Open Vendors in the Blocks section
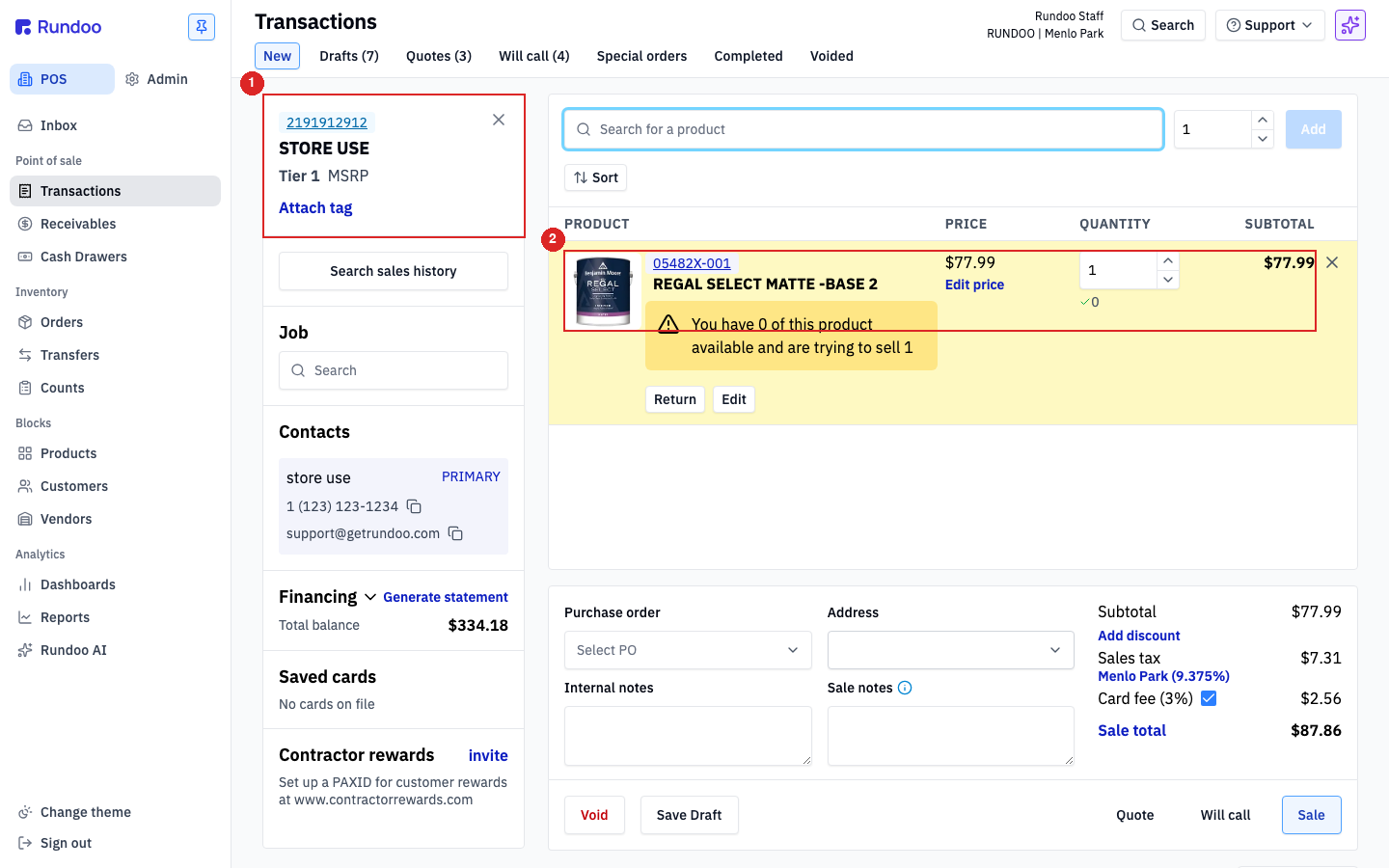Viewport: 1389px width, 868px height. click(115, 519)
